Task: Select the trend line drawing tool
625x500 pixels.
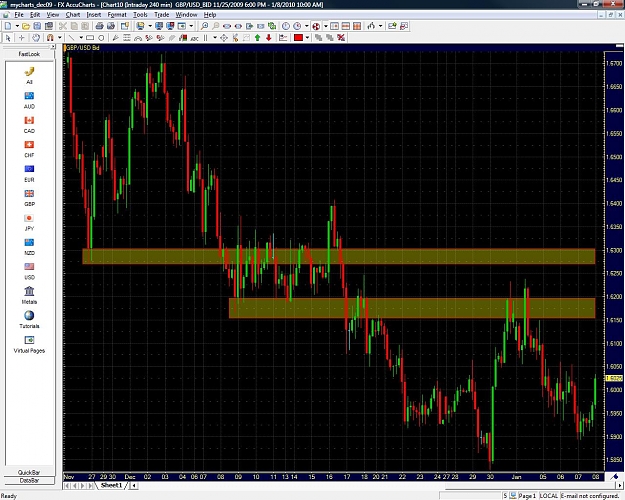Action: coord(72,38)
